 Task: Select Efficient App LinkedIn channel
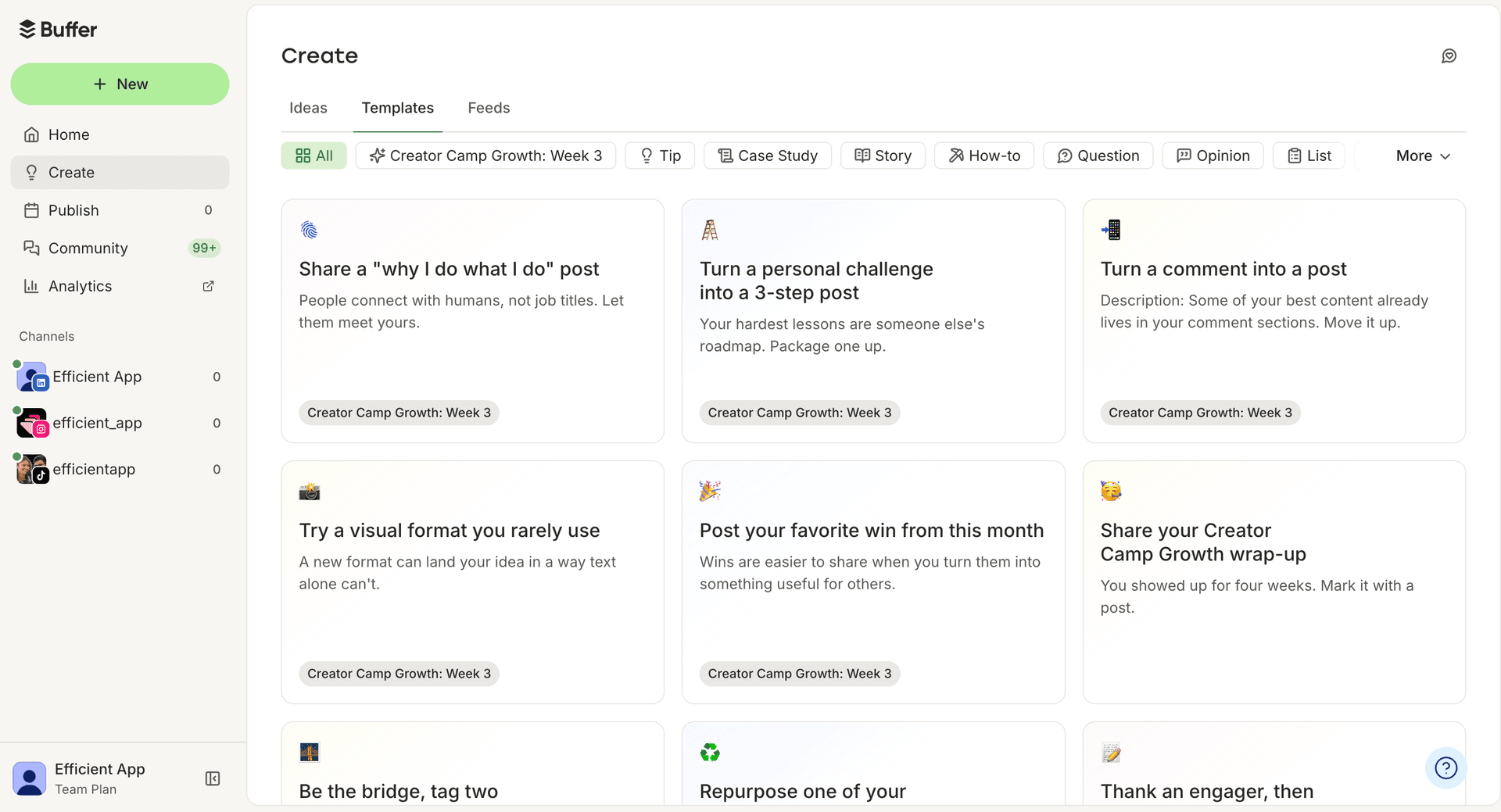click(120, 377)
